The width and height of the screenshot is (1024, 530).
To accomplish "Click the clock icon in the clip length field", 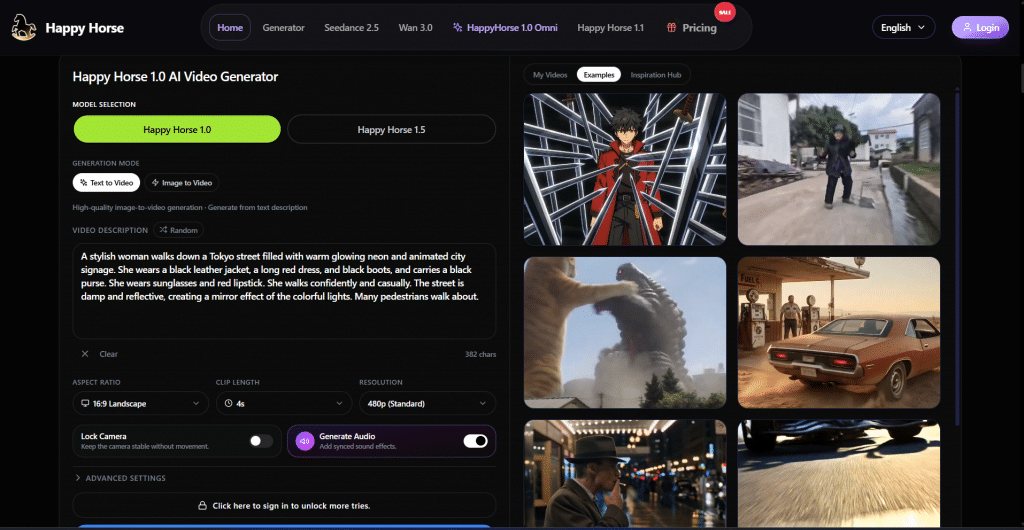I will tap(229, 404).
